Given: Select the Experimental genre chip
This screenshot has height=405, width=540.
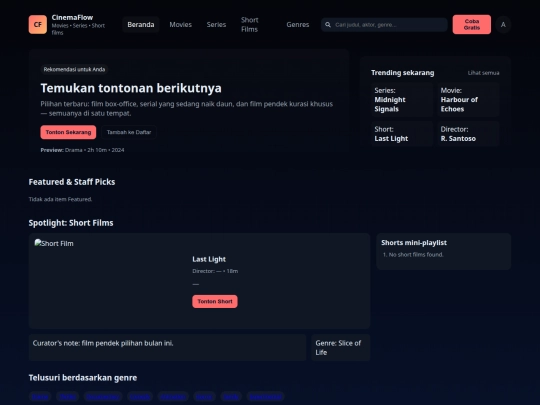Looking at the screenshot, I should (x=265, y=397).
